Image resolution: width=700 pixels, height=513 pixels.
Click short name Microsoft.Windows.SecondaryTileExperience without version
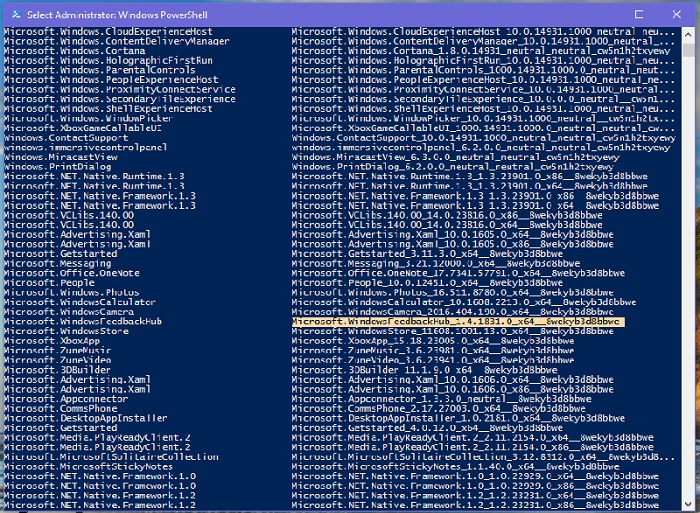coord(119,99)
